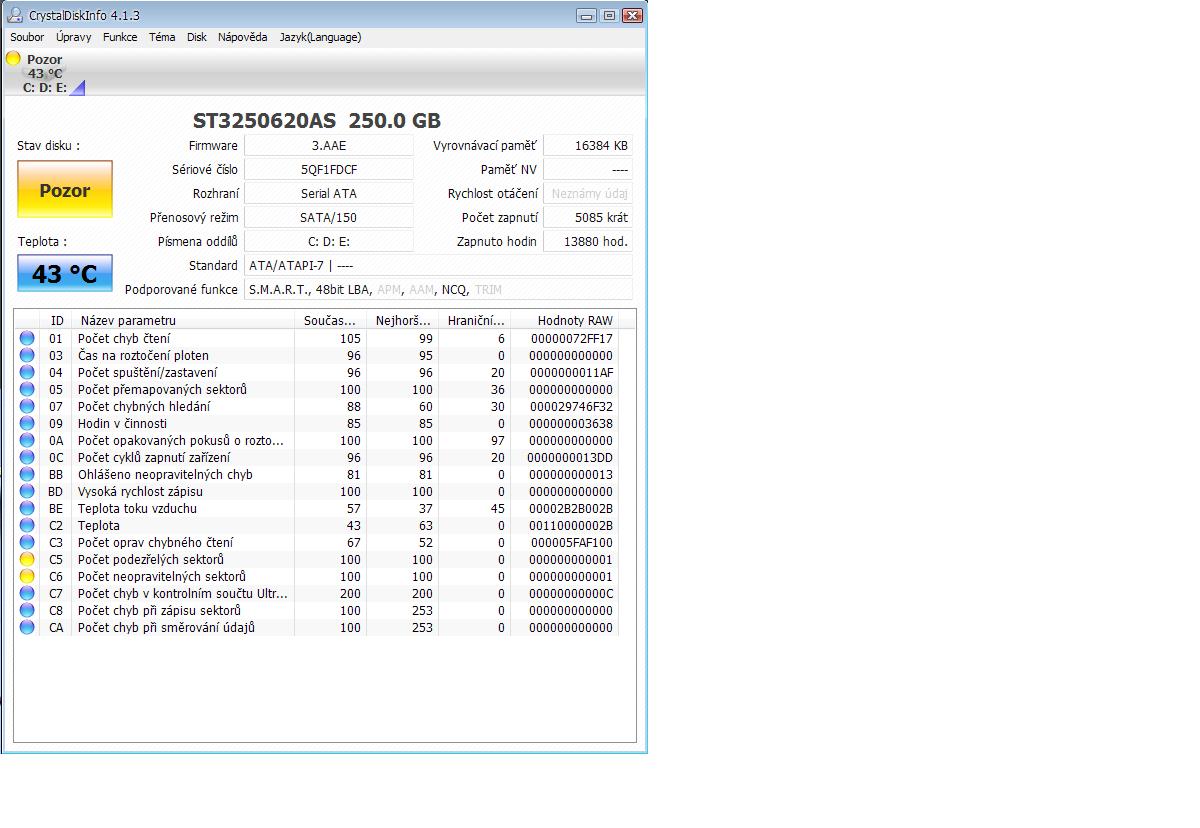Open the Funkce menu

click(x=120, y=37)
